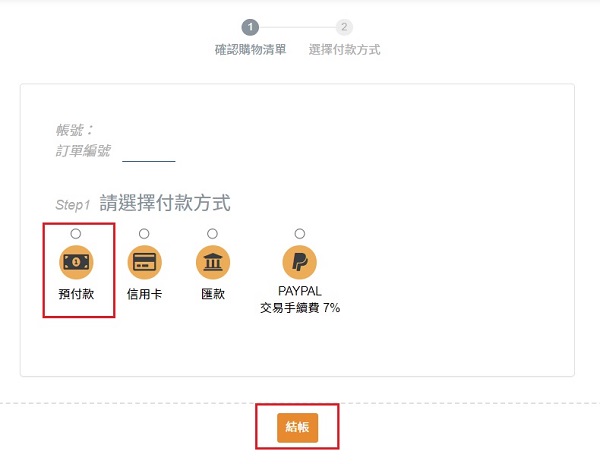This screenshot has height=464, width=600.
Task: Click the 交易手續費 7% fee text
Action: [300, 308]
